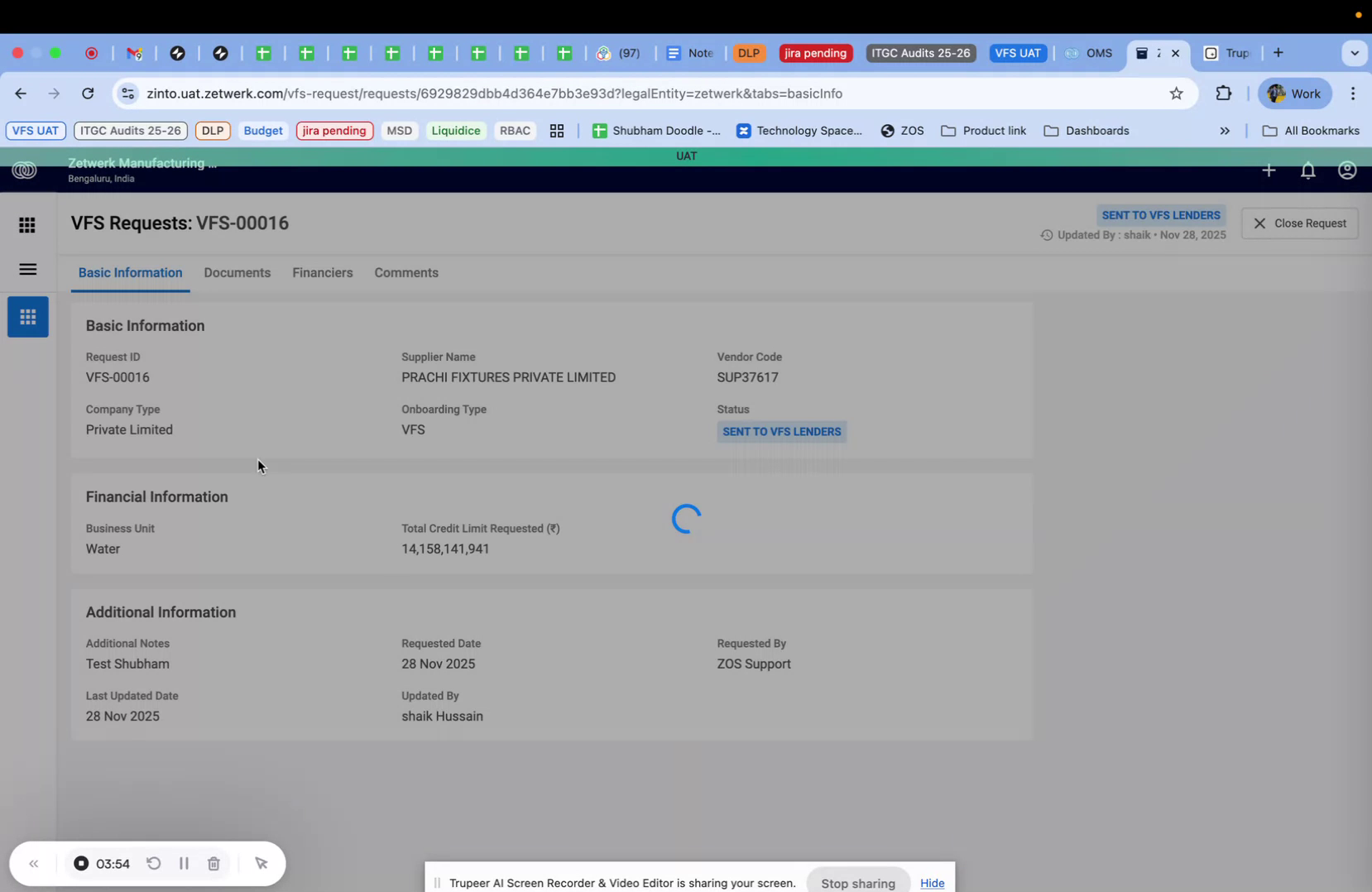Open the tab search dropdown arrow

[1355, 52]
